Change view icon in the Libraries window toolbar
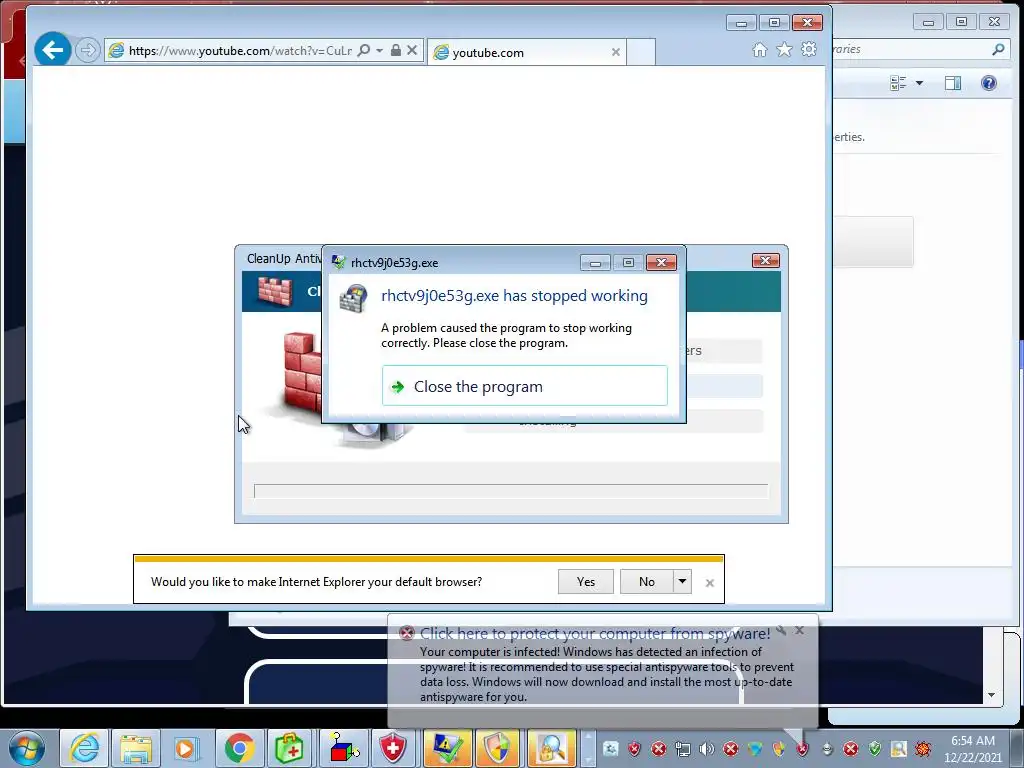Image resolution: width=1024 pixels, height=768 pixels. click(898, 83)
